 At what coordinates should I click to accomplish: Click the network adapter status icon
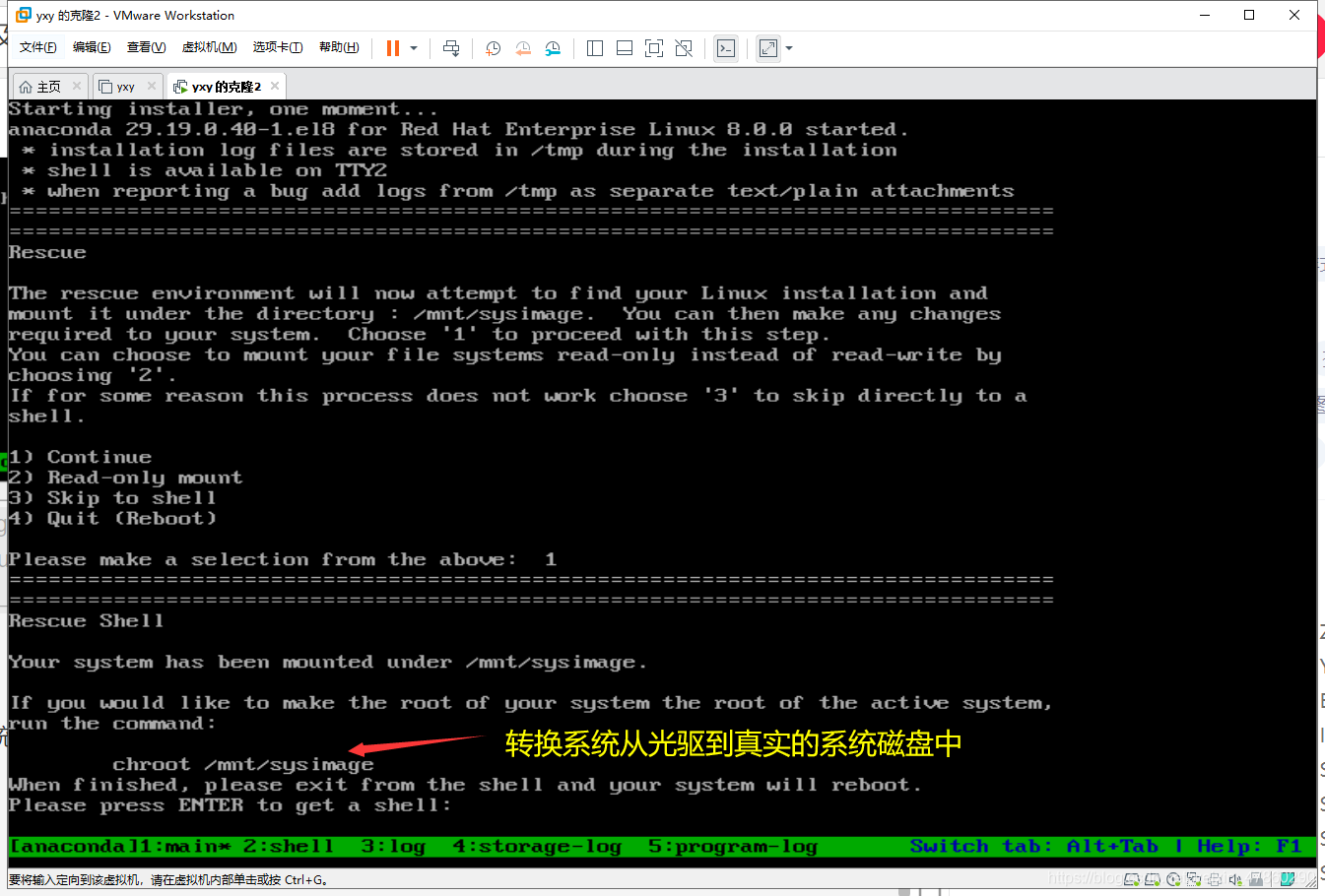[1194, 878]
